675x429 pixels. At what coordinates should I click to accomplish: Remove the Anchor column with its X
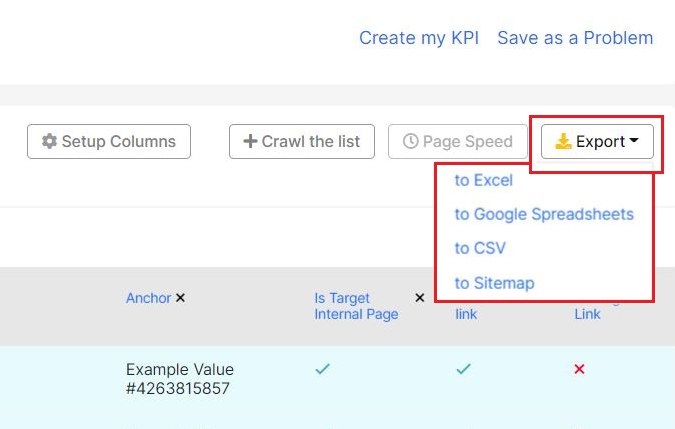(x=180, y=298)
